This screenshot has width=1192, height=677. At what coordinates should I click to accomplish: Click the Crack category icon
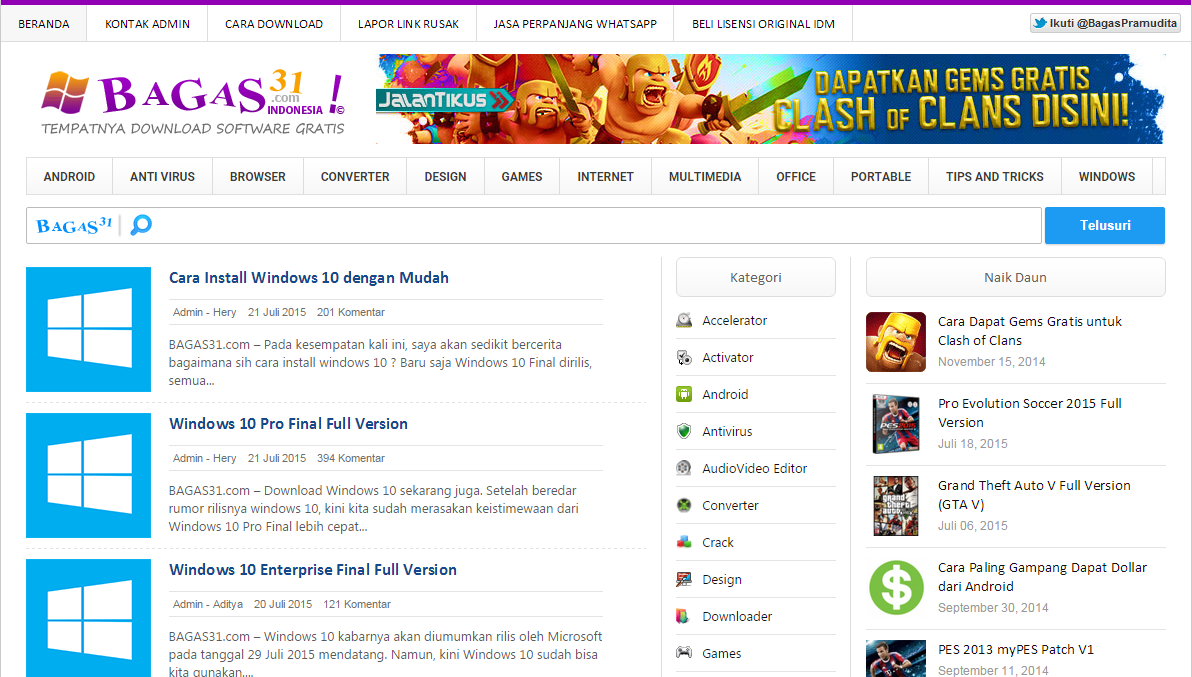pyautogui.click(x=684, y=542)
